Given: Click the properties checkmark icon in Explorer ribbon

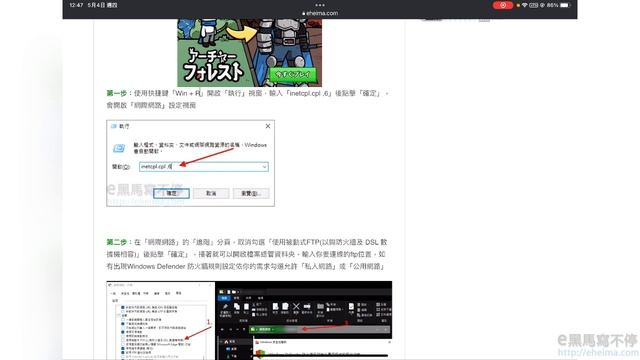Looking at the screenshot, I should pos(351,307).
